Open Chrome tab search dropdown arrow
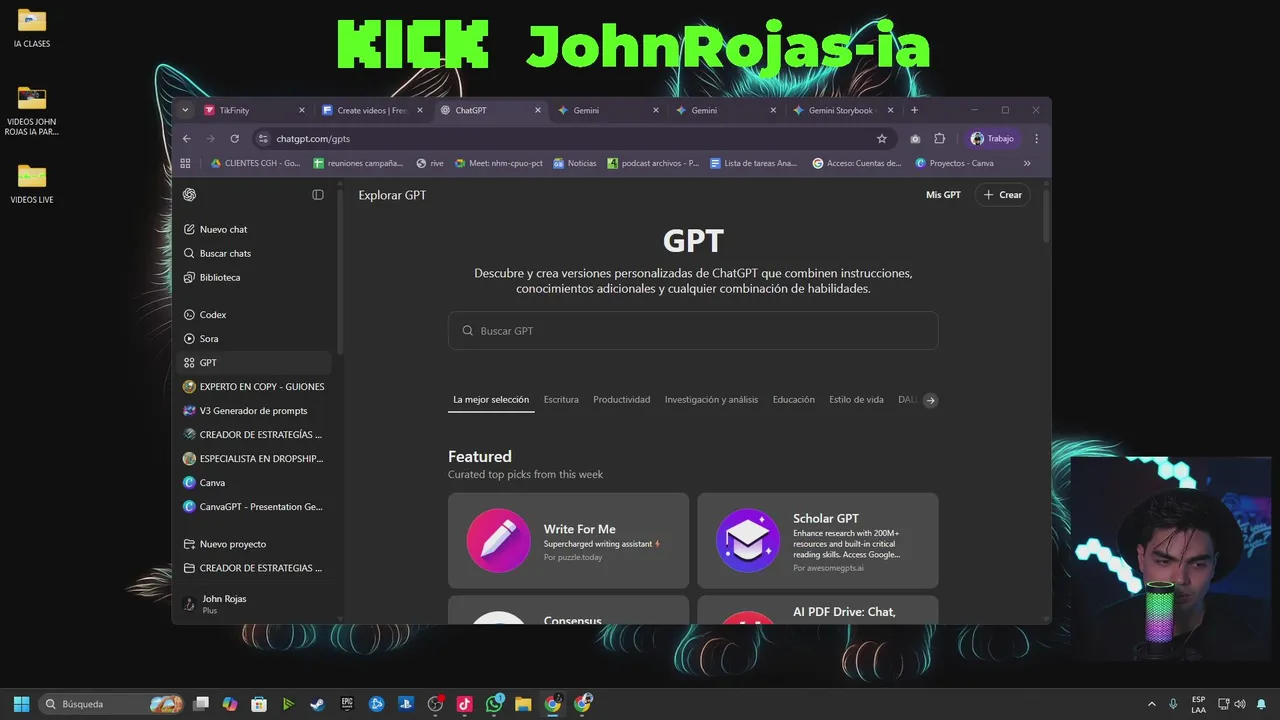The height and width of the screenshot is (720, 1280). (x=185, y=110)
